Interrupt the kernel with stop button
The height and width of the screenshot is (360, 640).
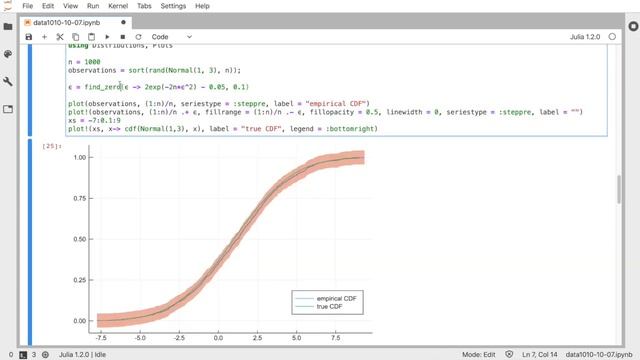click(122, 37)
